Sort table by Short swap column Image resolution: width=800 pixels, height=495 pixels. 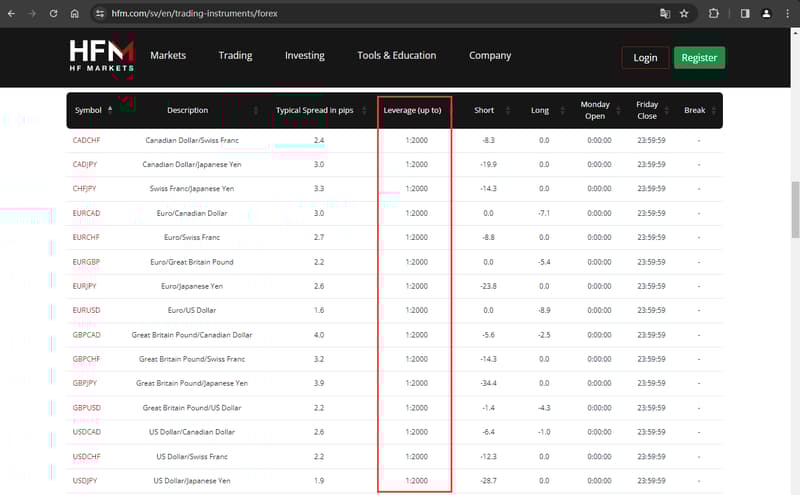[484, 110]
